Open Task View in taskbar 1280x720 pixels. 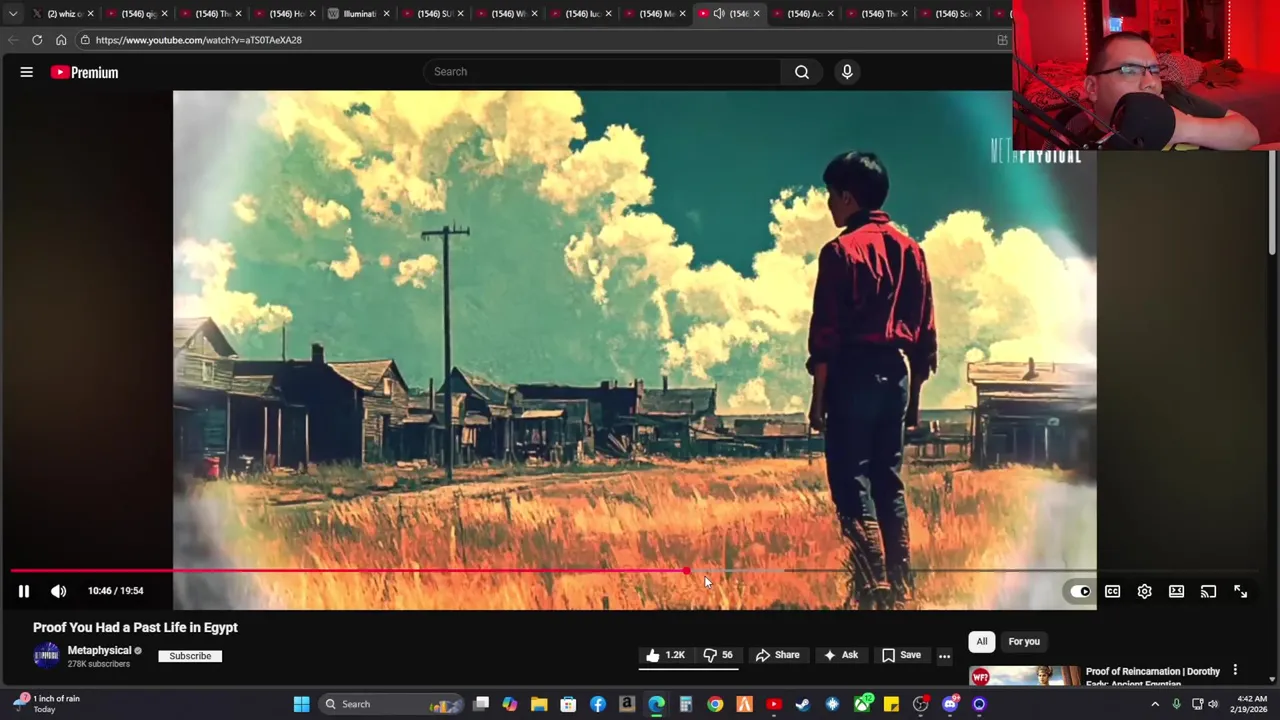[x=481, y=704]
